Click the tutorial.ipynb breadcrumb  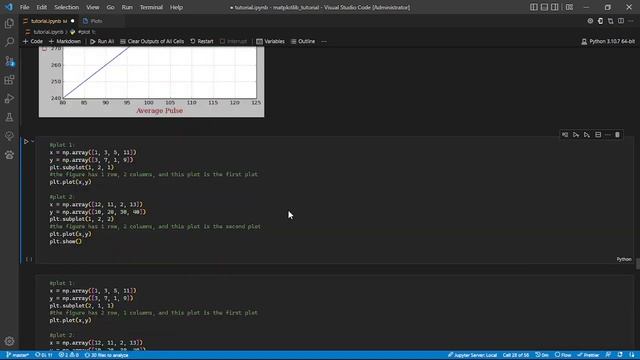click(44, 32)
